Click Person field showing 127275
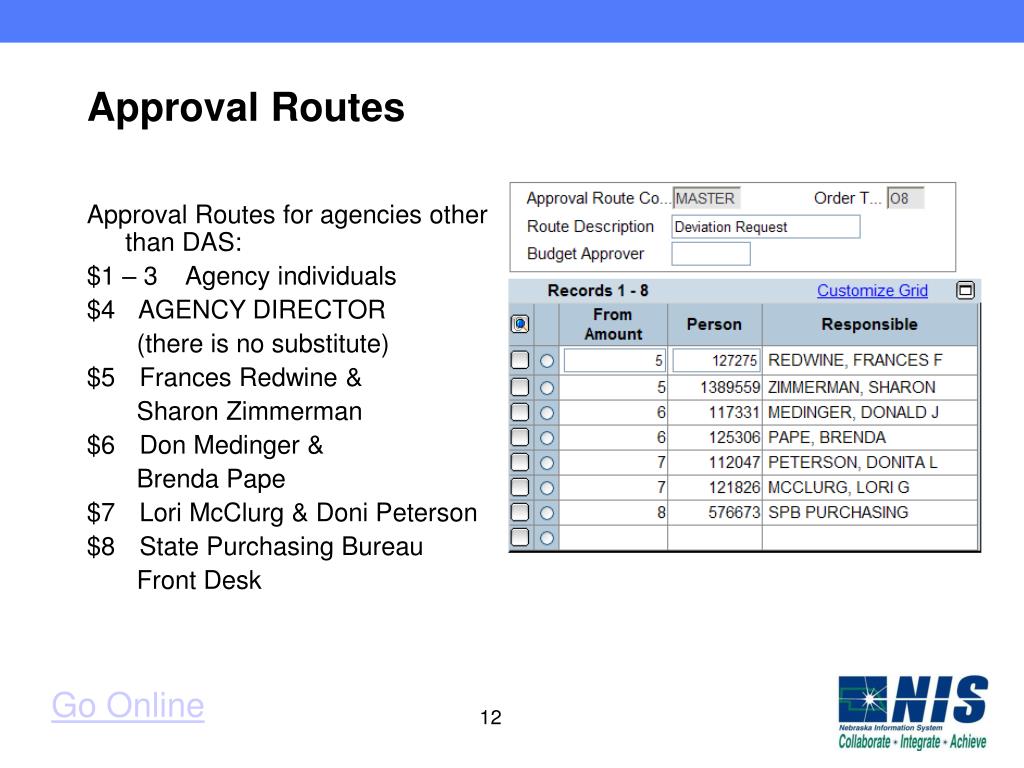Screen dimensions: 1024x768 coord(716,360)
